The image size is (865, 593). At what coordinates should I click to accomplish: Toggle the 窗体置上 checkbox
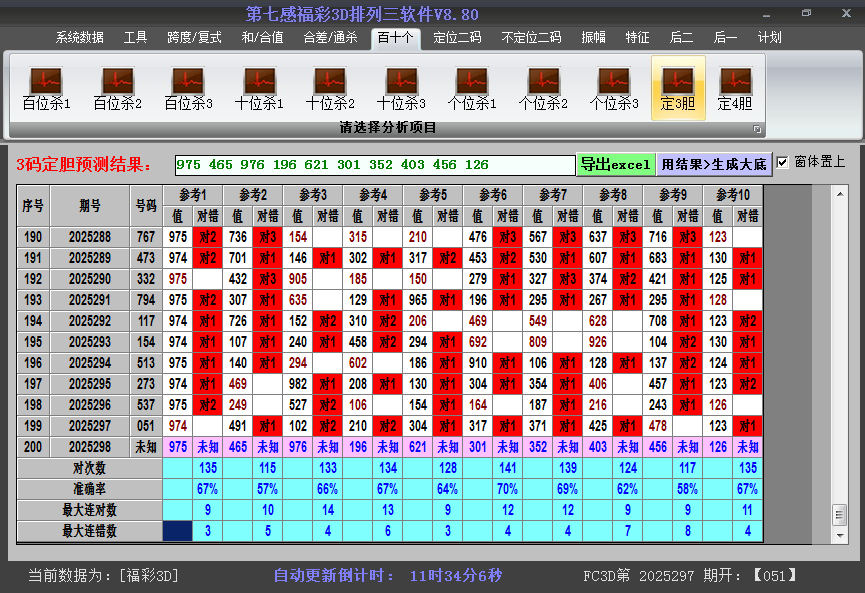coord(783,163)
